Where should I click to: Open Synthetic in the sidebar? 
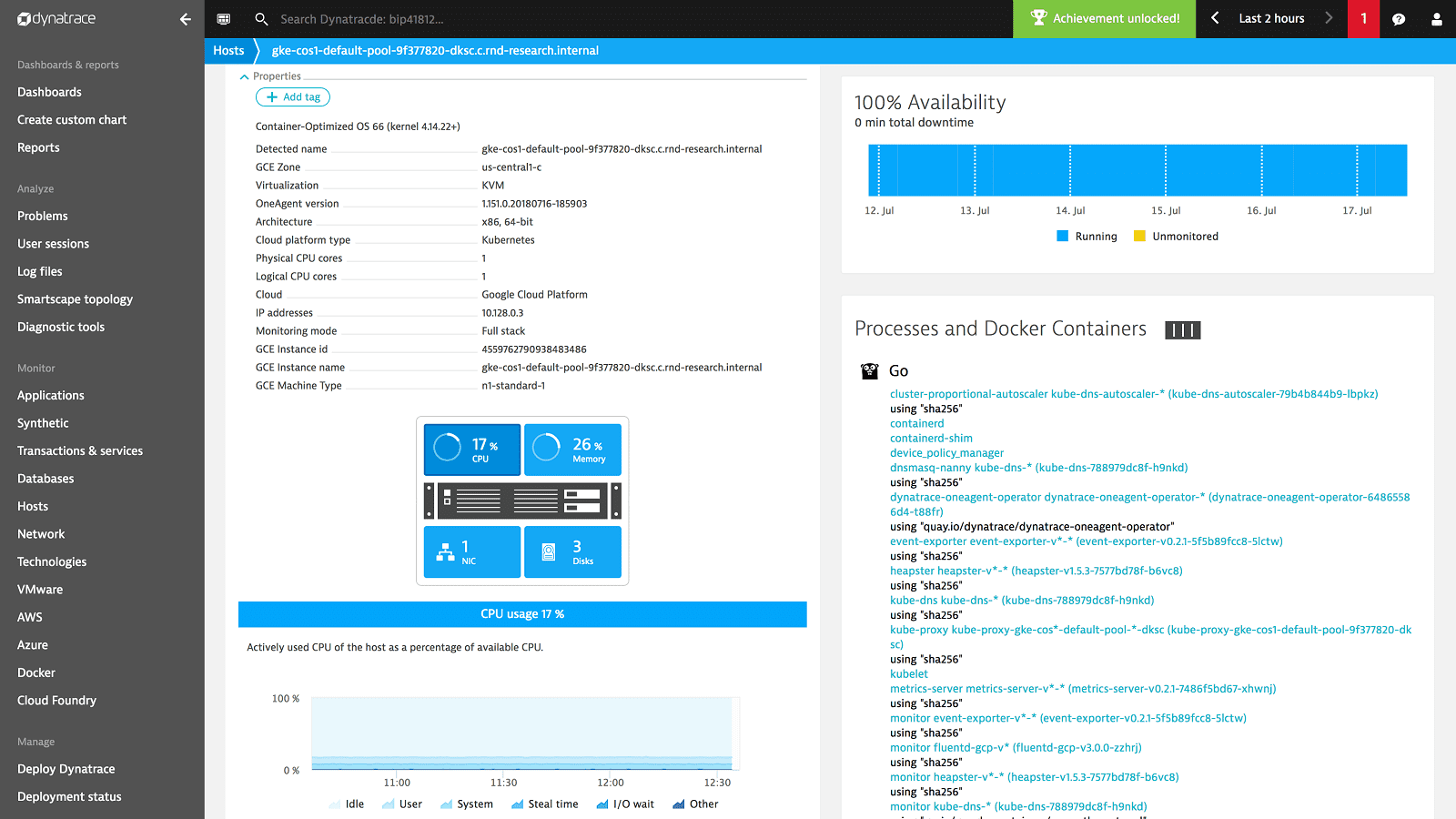[x=43, y=423]
